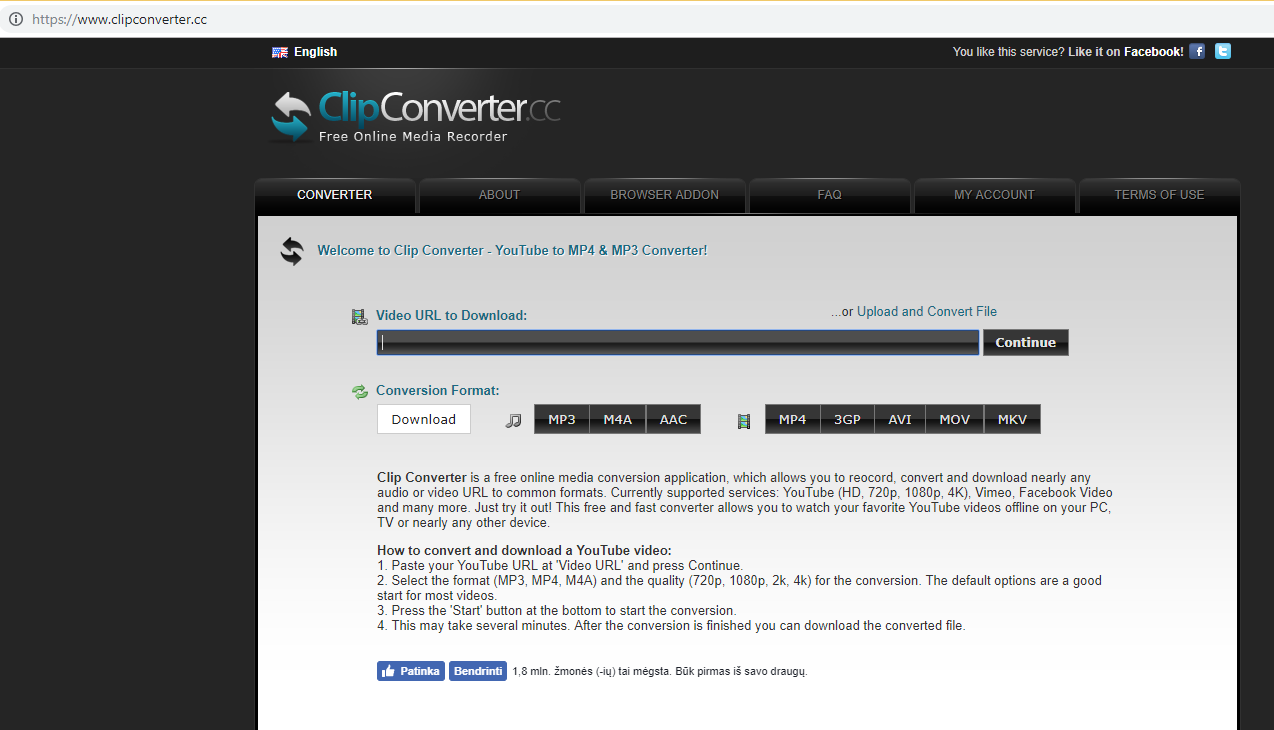This screenshot has height=730, width=1274.
Task: Click the site info icon in address bar
Action: (x=16, y=19)
